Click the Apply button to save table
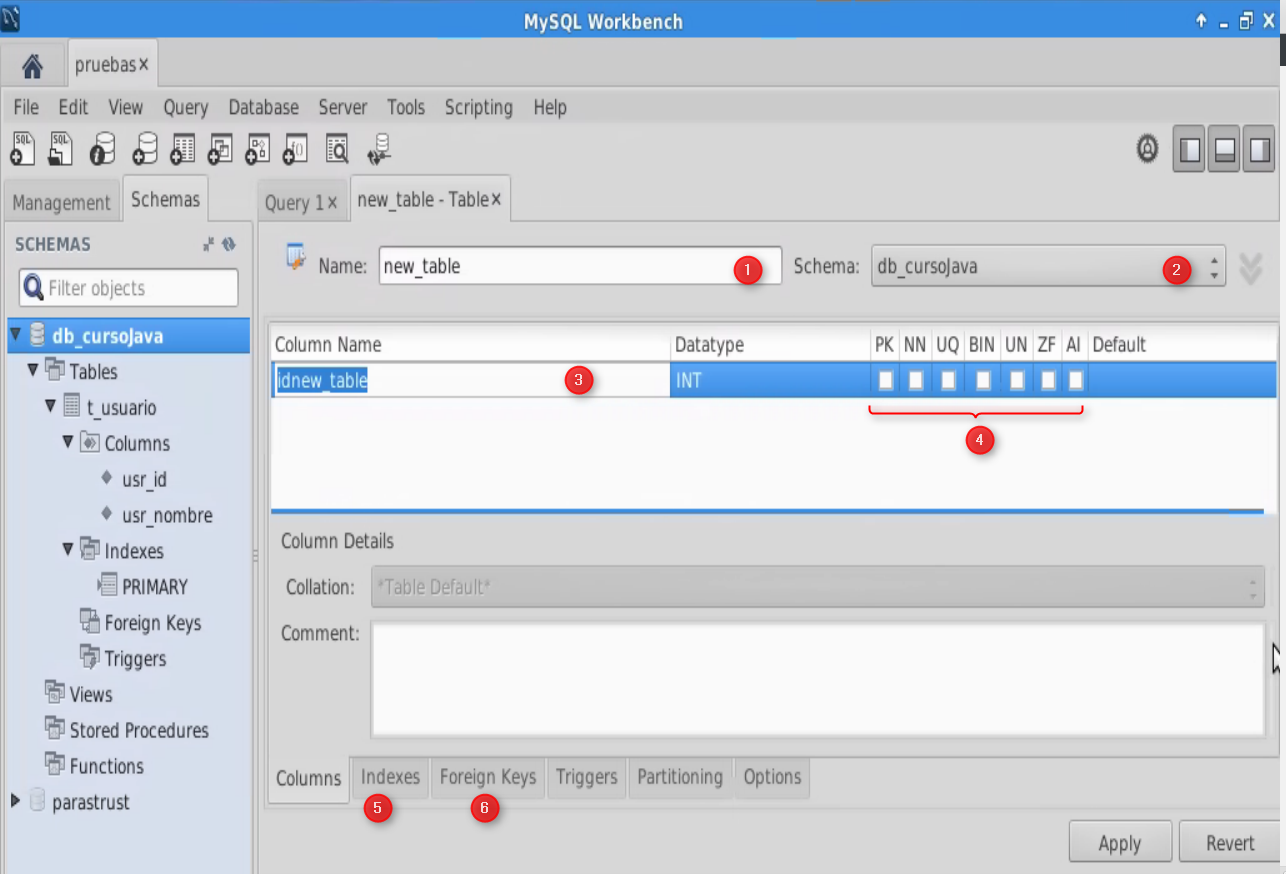 tap(1119, 841)
